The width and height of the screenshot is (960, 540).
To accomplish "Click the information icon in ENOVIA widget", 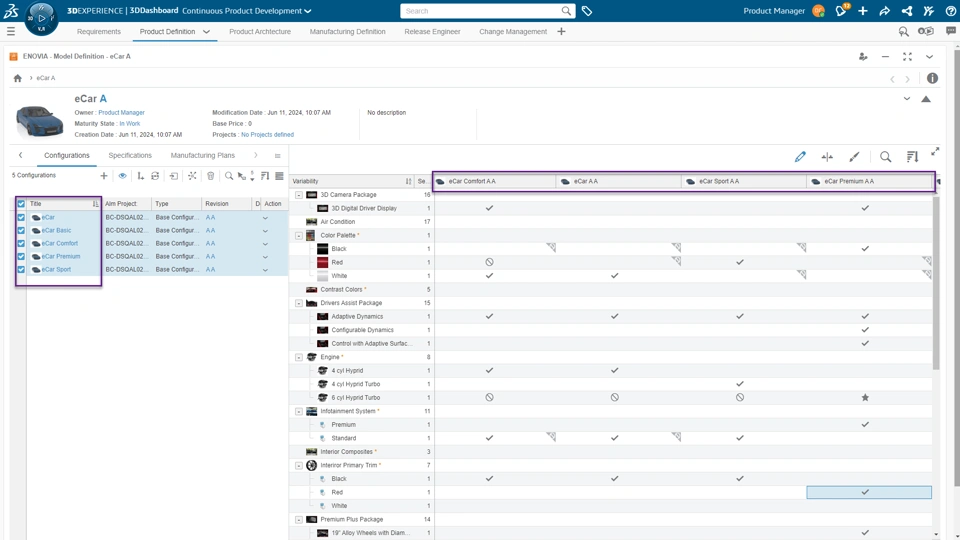I will pos(932,78).
